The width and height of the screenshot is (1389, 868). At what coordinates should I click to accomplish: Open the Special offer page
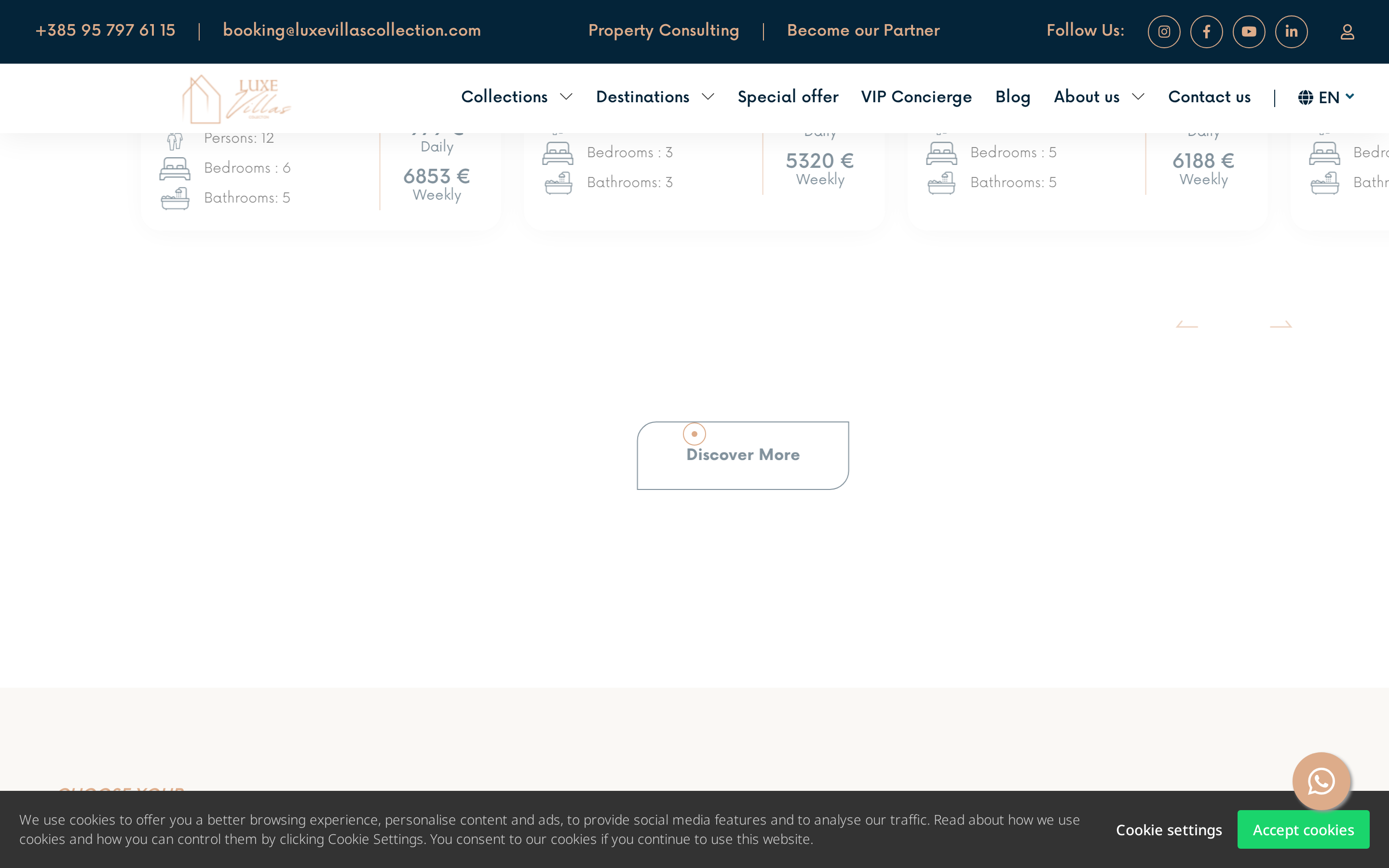(788, 97)
